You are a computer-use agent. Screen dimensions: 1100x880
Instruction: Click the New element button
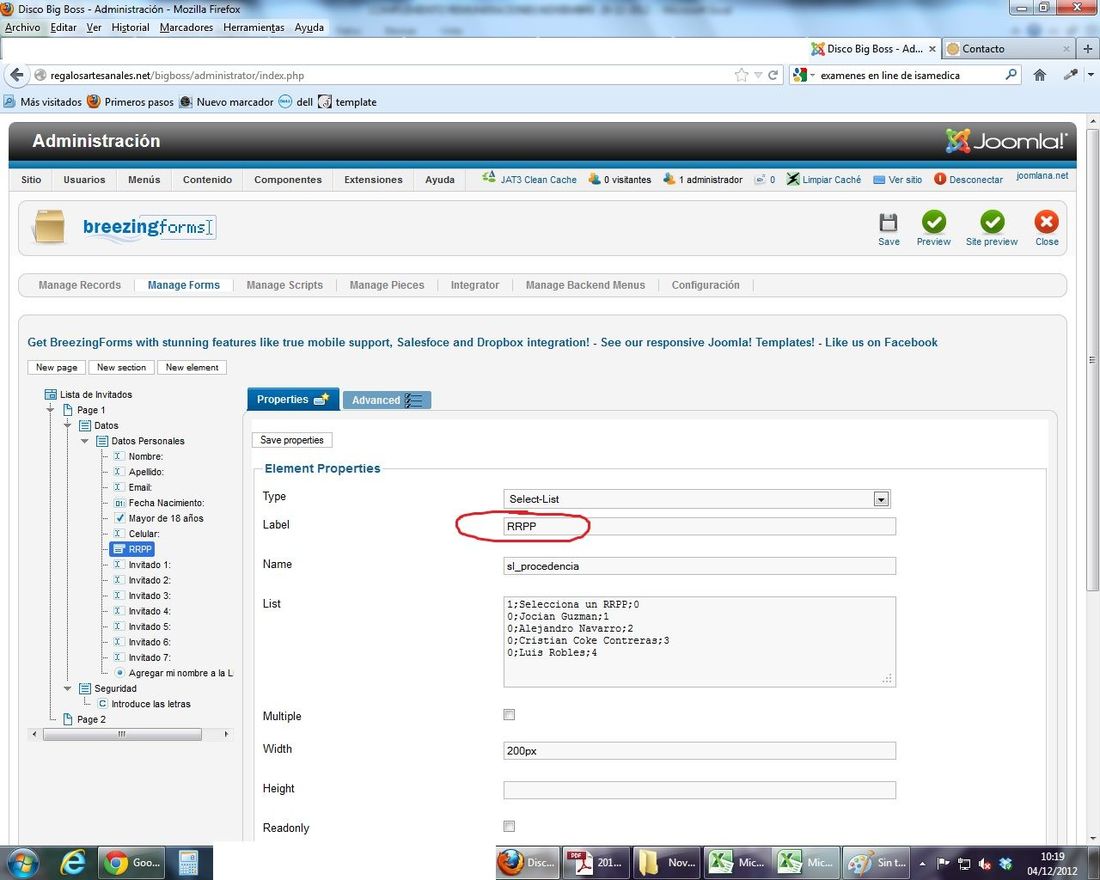(192, 367)
